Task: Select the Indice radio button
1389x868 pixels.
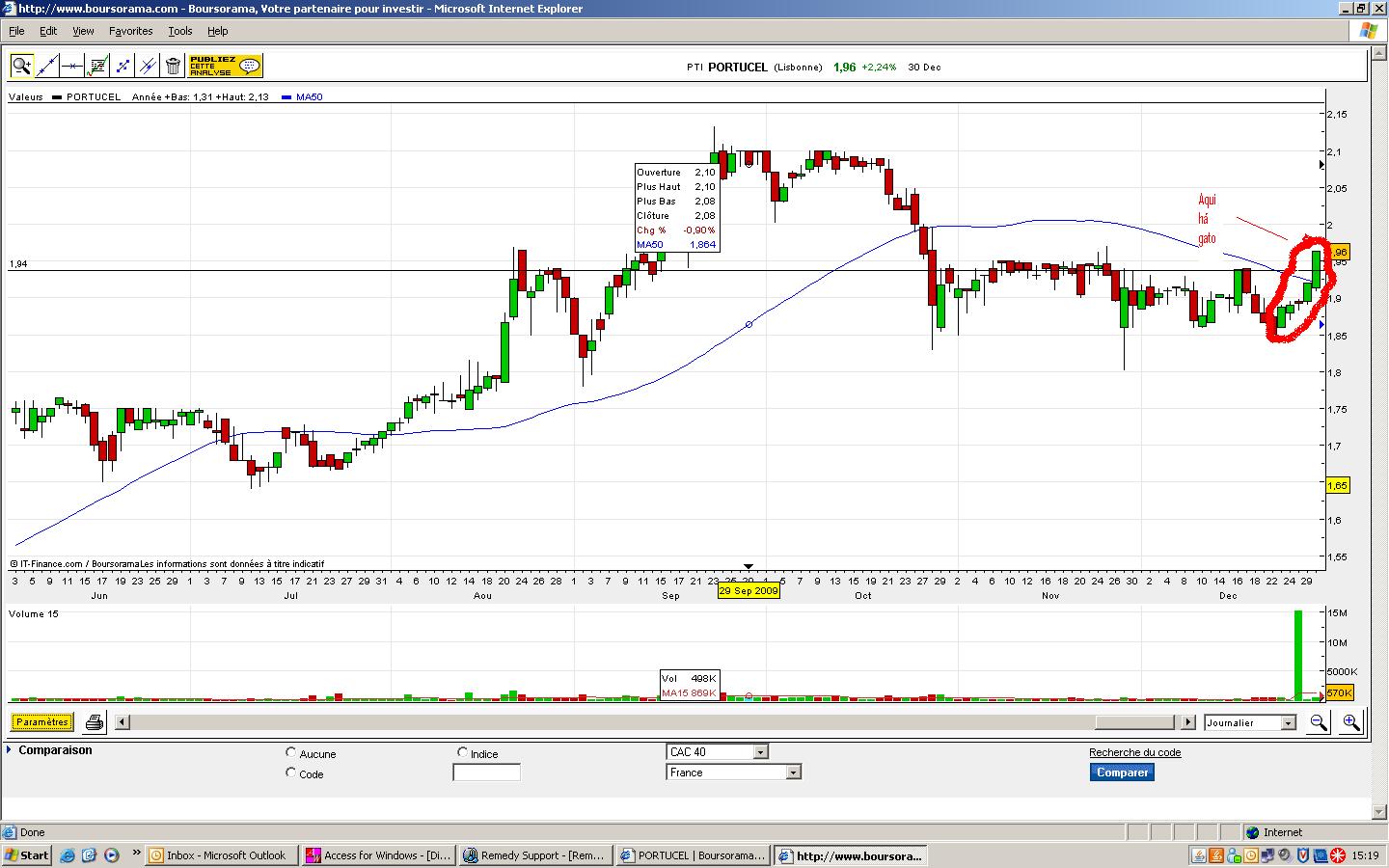Action: coord(463,752)
